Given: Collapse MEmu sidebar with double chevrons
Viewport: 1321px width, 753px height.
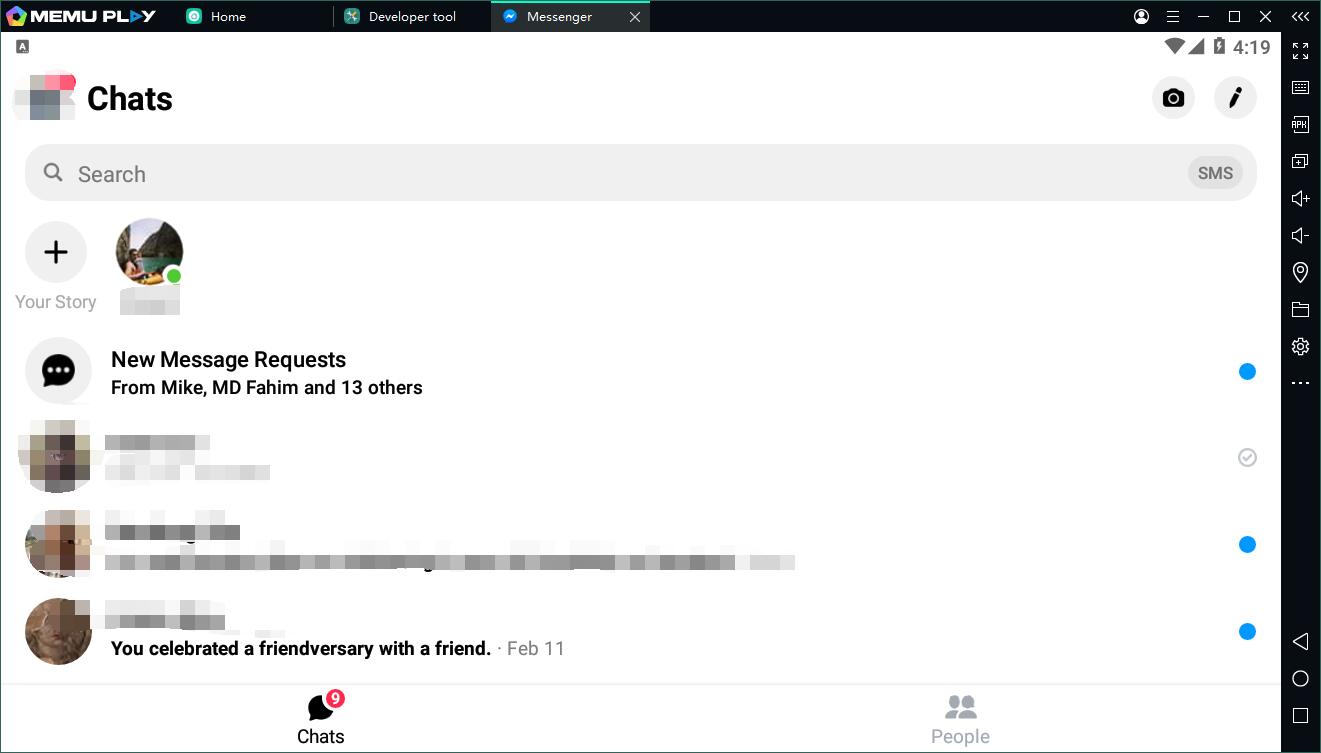Looking at the screenshot, I should (1300, 16).
